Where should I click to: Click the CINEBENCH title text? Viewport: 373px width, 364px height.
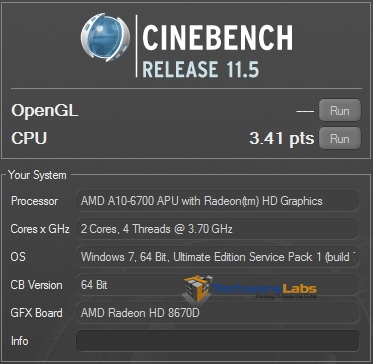coord(218,37)
